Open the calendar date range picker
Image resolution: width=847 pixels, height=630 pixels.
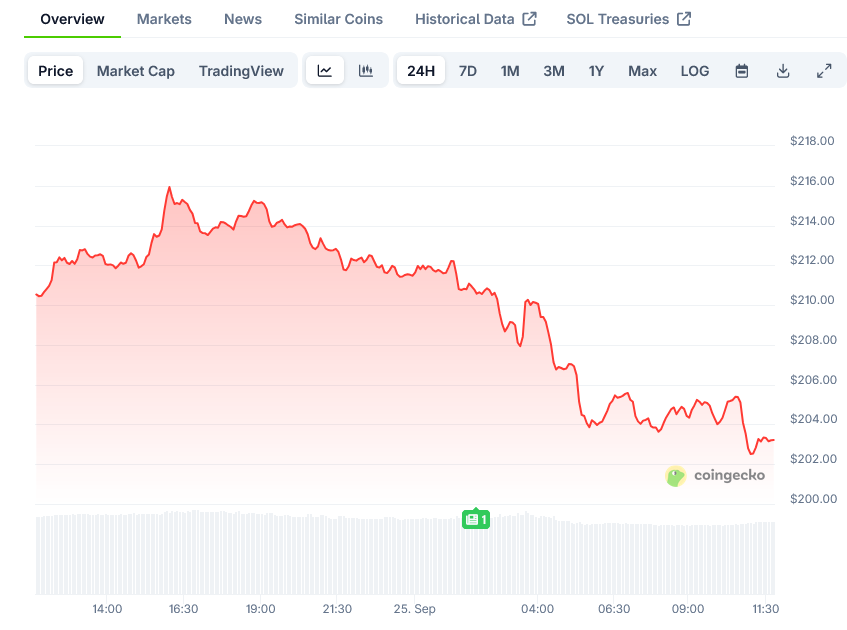pyautogui.click(x=742, y=71)
